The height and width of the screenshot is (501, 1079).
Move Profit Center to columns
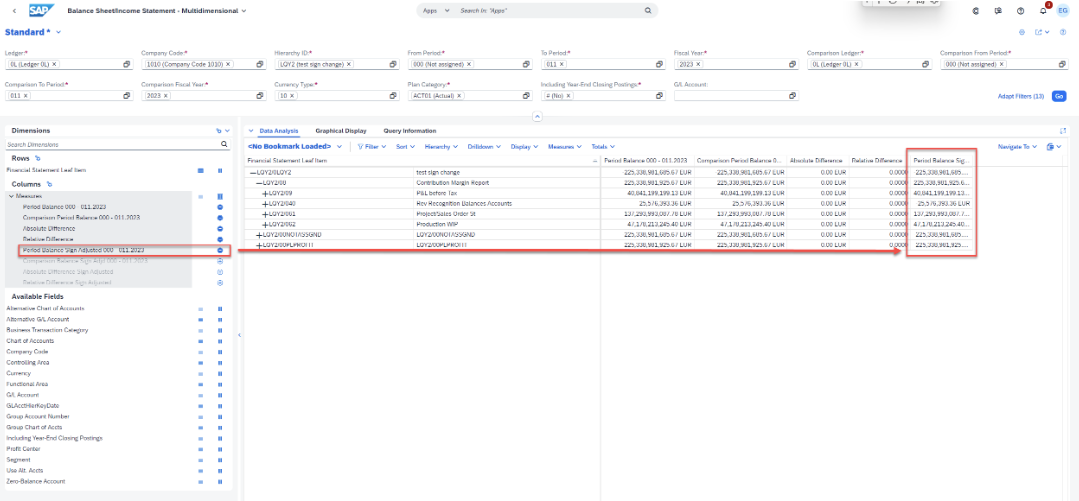220,449
